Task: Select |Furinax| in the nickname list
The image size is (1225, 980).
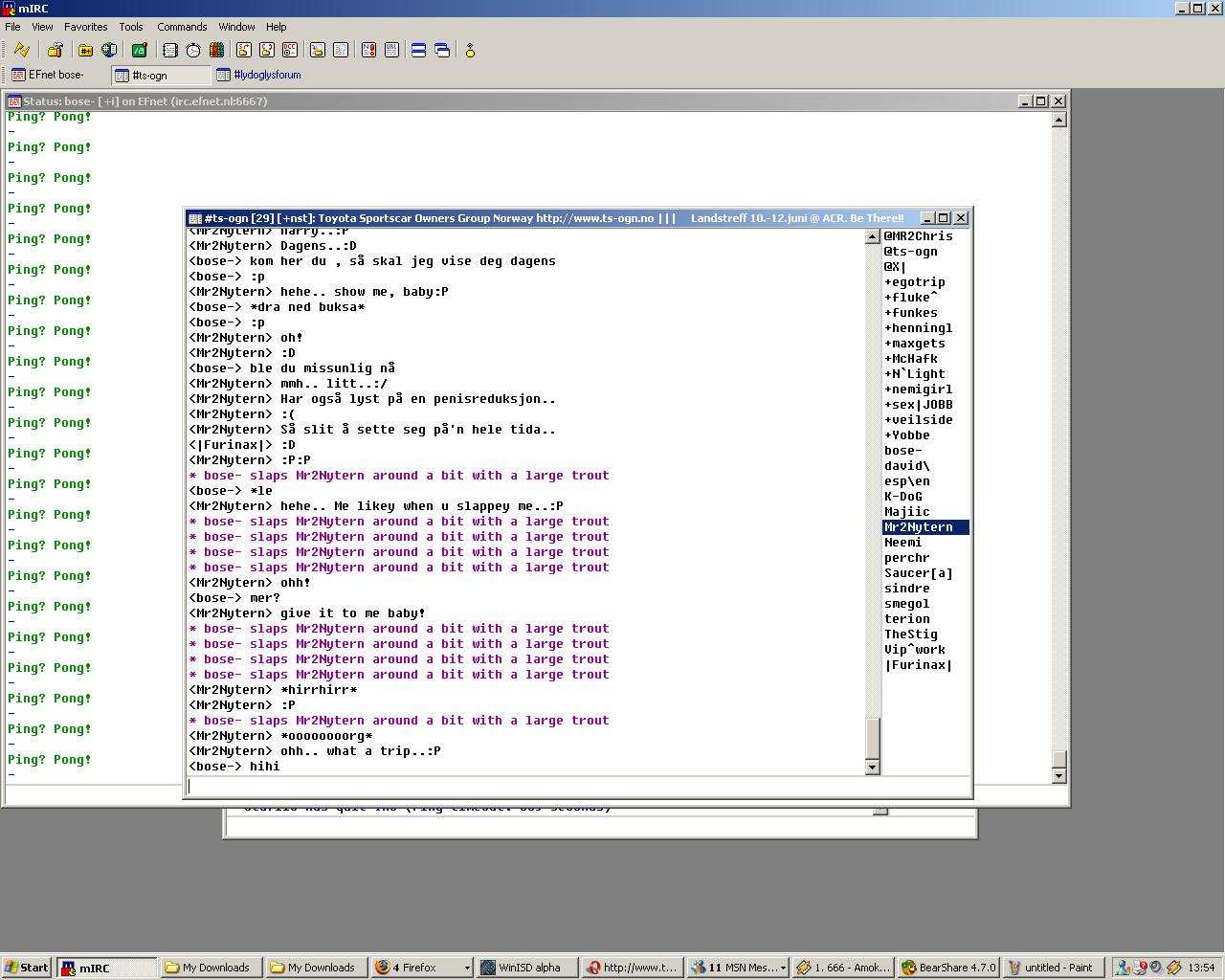Action: [x=918, y=665]
